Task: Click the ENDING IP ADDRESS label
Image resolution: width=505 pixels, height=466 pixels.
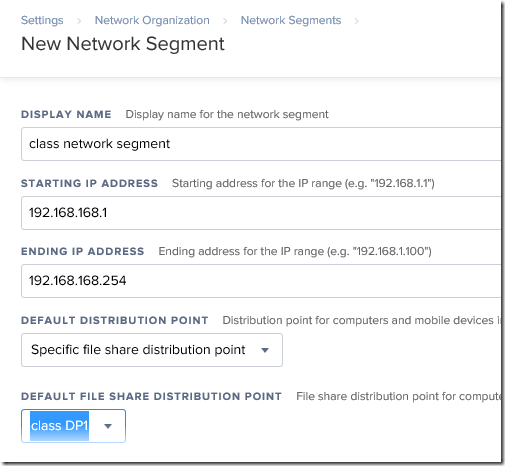Action: coord(83,251)
